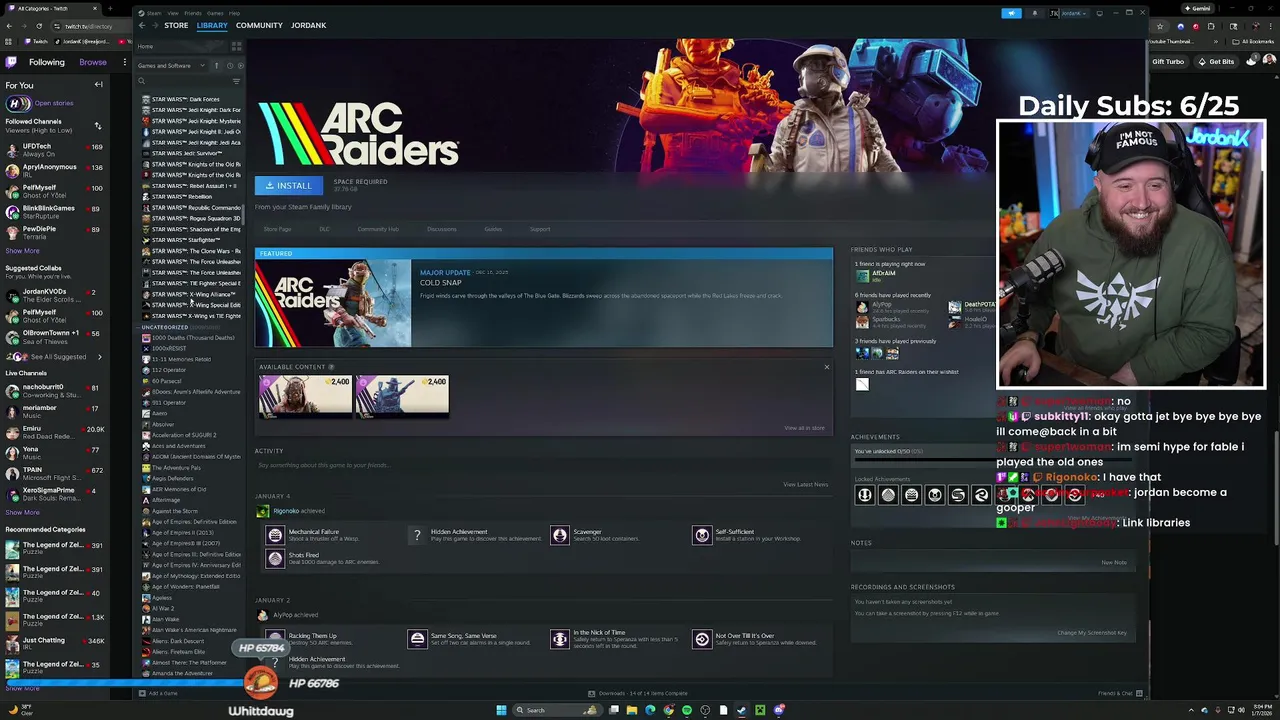
Task: Open the advanced filter icon next to library search
Action: point(236,81)
